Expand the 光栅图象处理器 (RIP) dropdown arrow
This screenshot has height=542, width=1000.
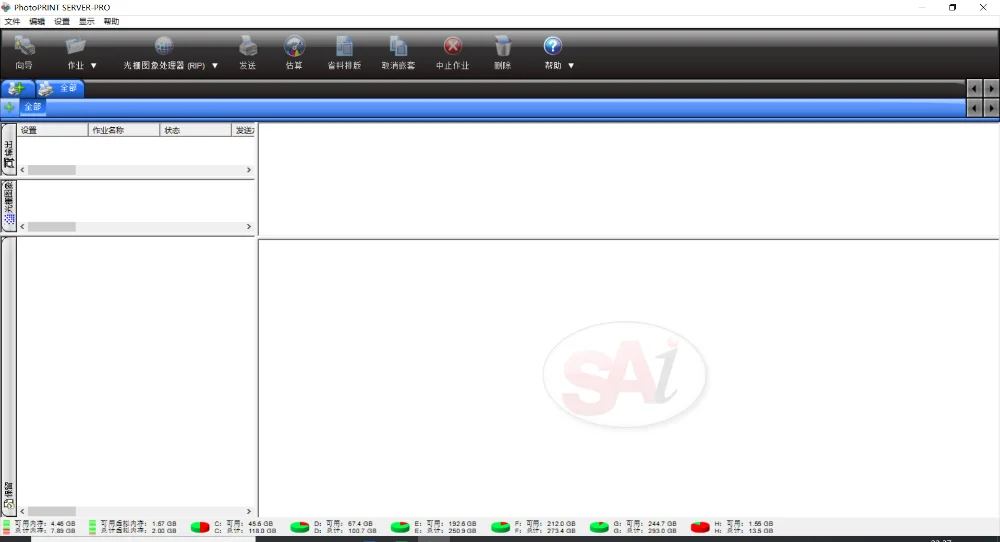(x=215, y=66)
